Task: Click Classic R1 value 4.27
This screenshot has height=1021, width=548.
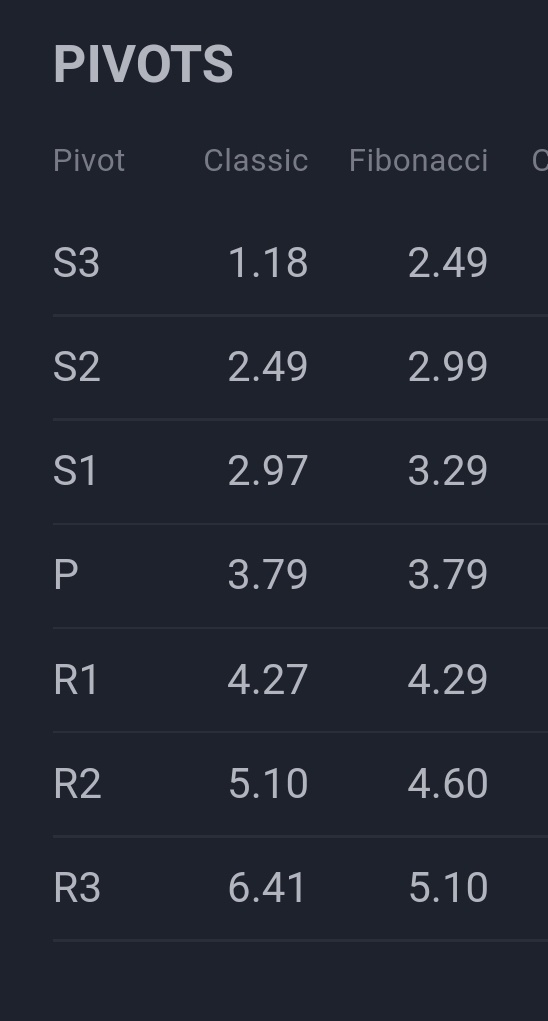Action: click(268, 679)
